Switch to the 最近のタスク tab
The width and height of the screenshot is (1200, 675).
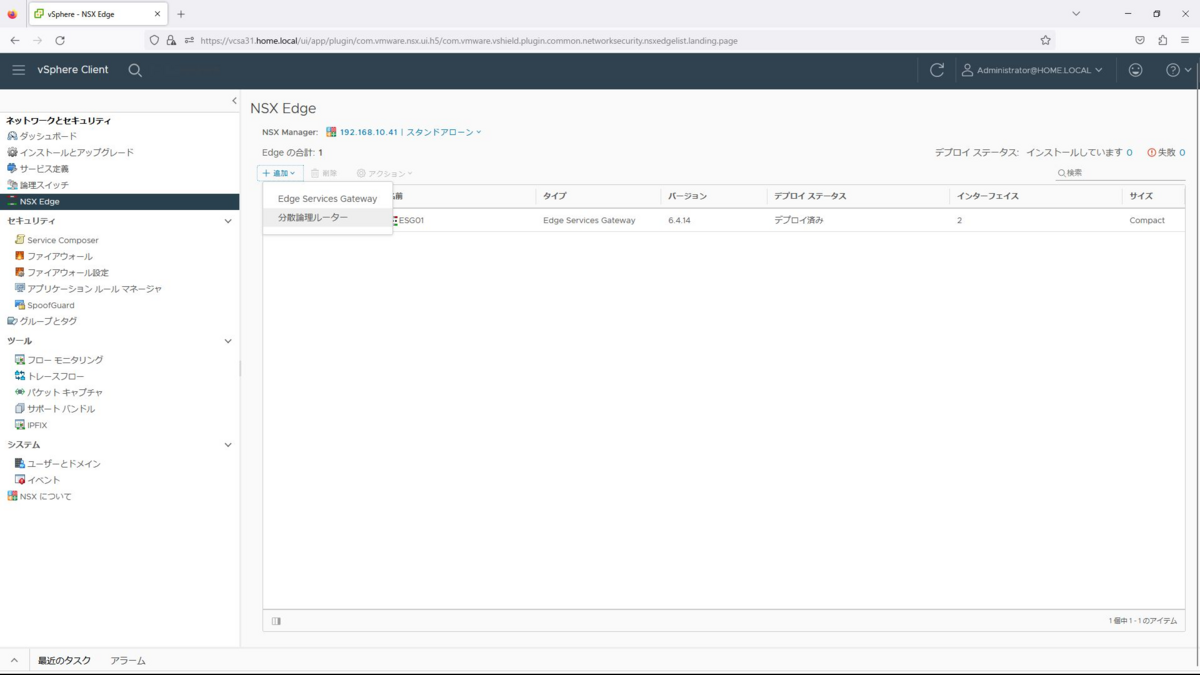pyautogui.click(x=64, y=661)
